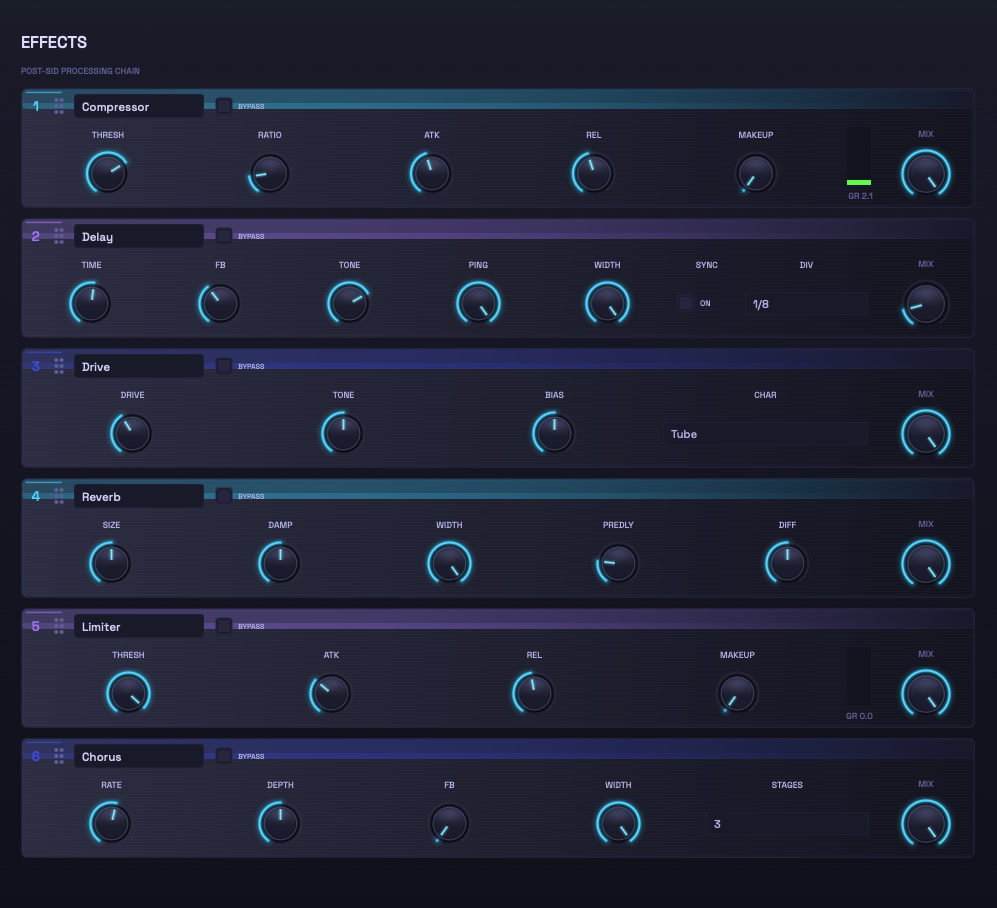Click the Reverb DIFF knob

(787, 563)
